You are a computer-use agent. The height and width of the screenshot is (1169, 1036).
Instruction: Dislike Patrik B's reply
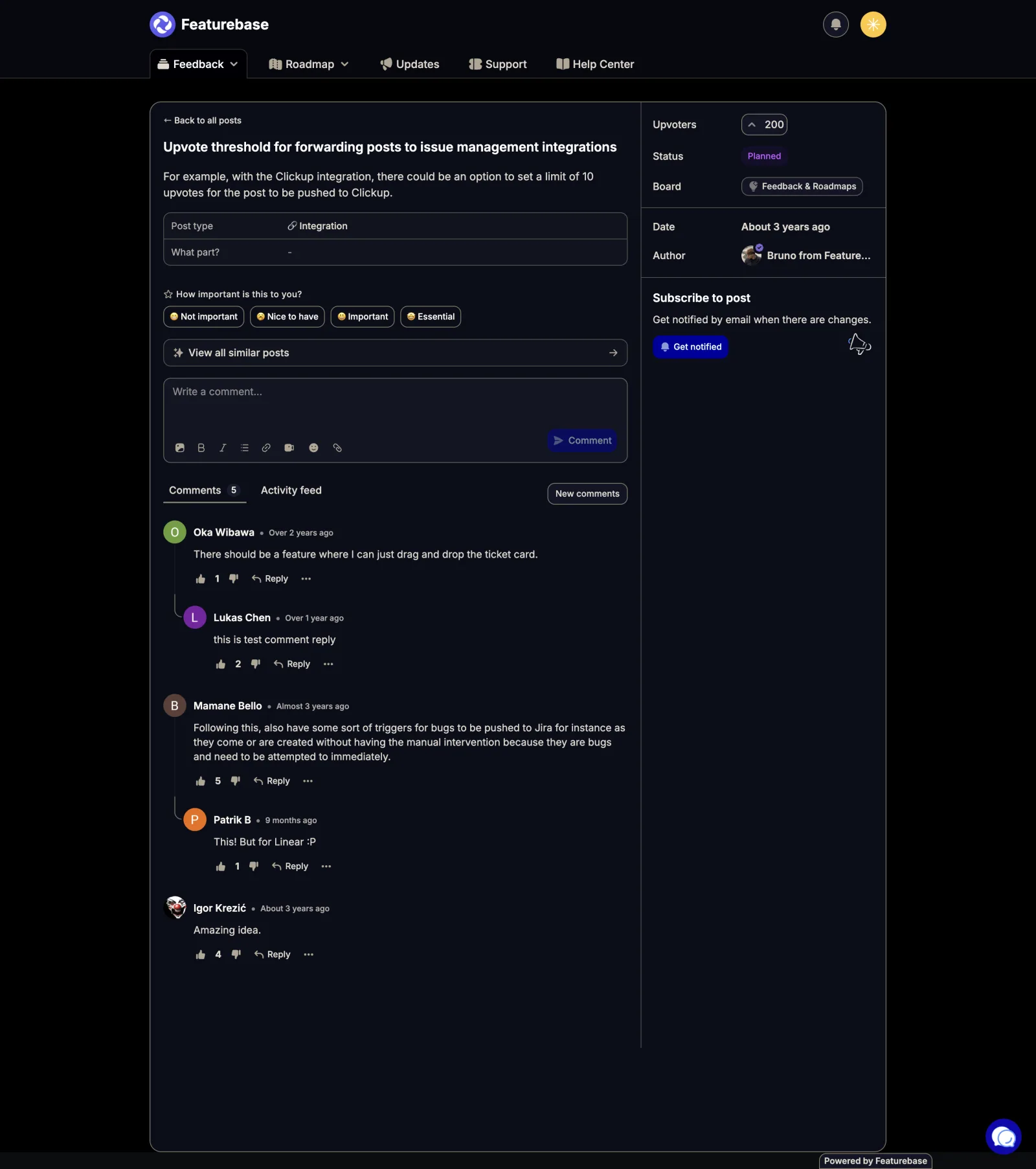click(x=254, y=867)
